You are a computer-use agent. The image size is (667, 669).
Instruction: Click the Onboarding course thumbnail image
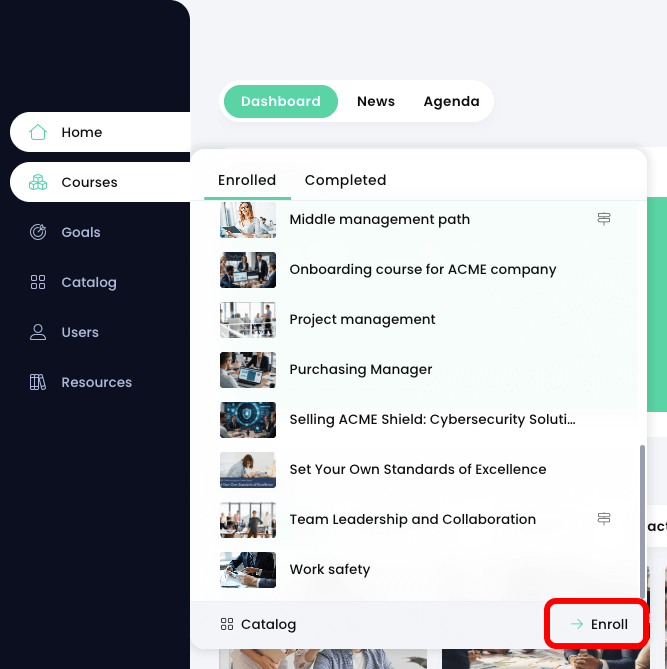[248, 270]
